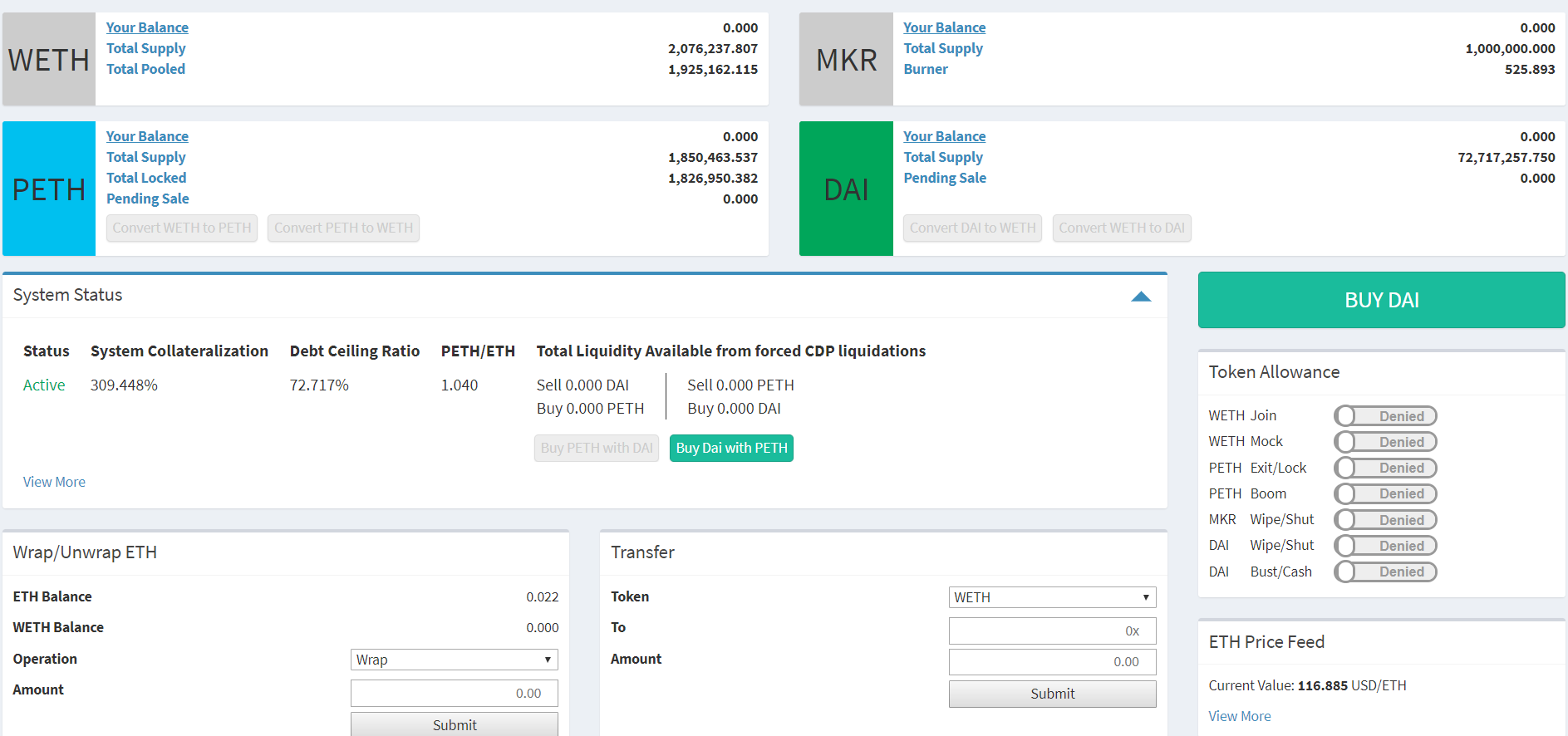This screenshot has height=736, width=1568.
Task: Click the green DAI token tile
Action: coord(846,189)
